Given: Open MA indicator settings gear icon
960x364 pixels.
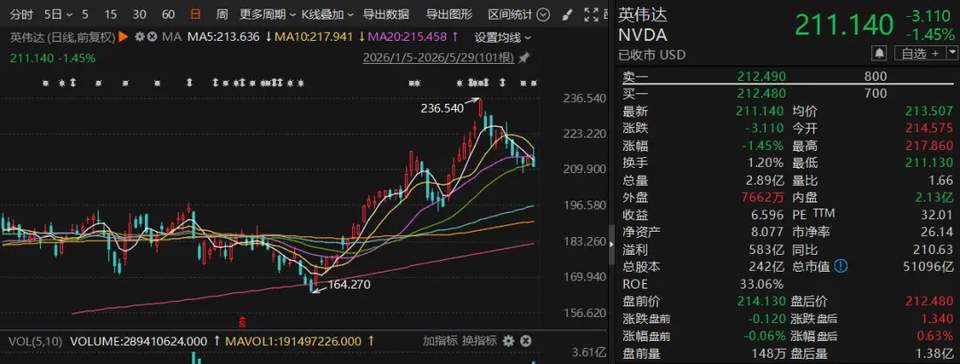Looking at the screenshot, I should pos(140,37).
